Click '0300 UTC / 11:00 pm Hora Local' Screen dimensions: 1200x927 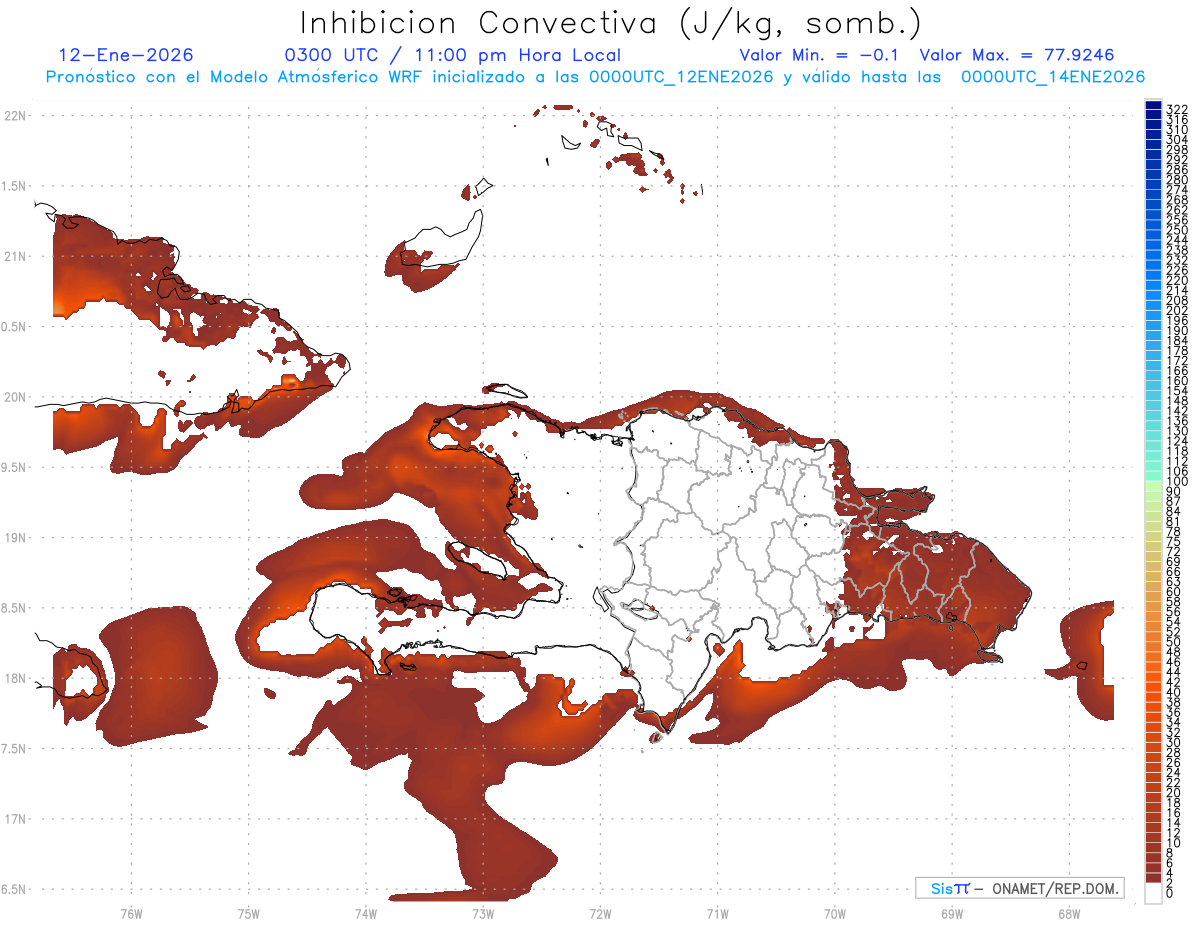(x=453, y=55)
